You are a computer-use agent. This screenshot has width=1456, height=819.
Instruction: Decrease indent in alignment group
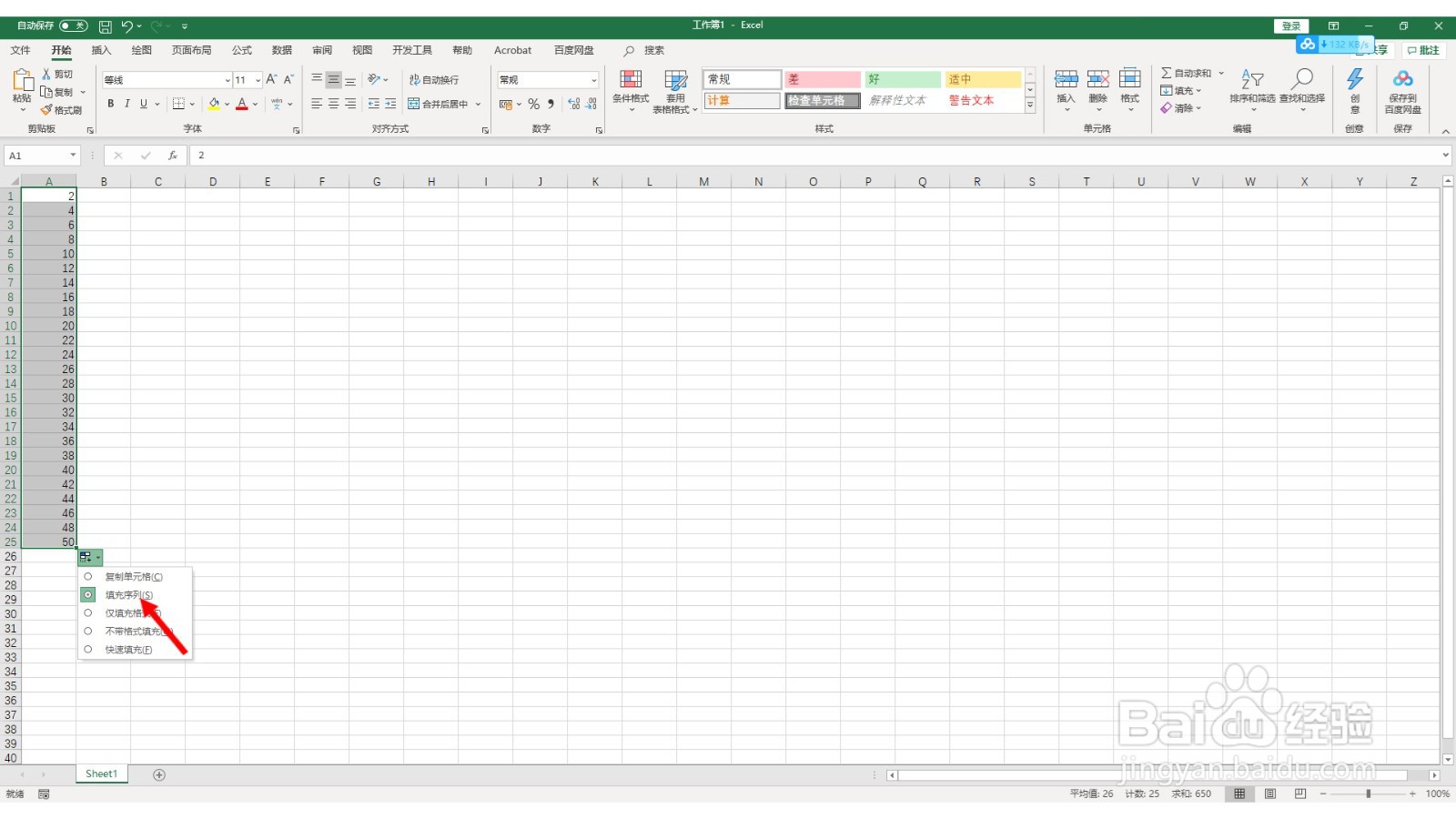pos(374,104)
